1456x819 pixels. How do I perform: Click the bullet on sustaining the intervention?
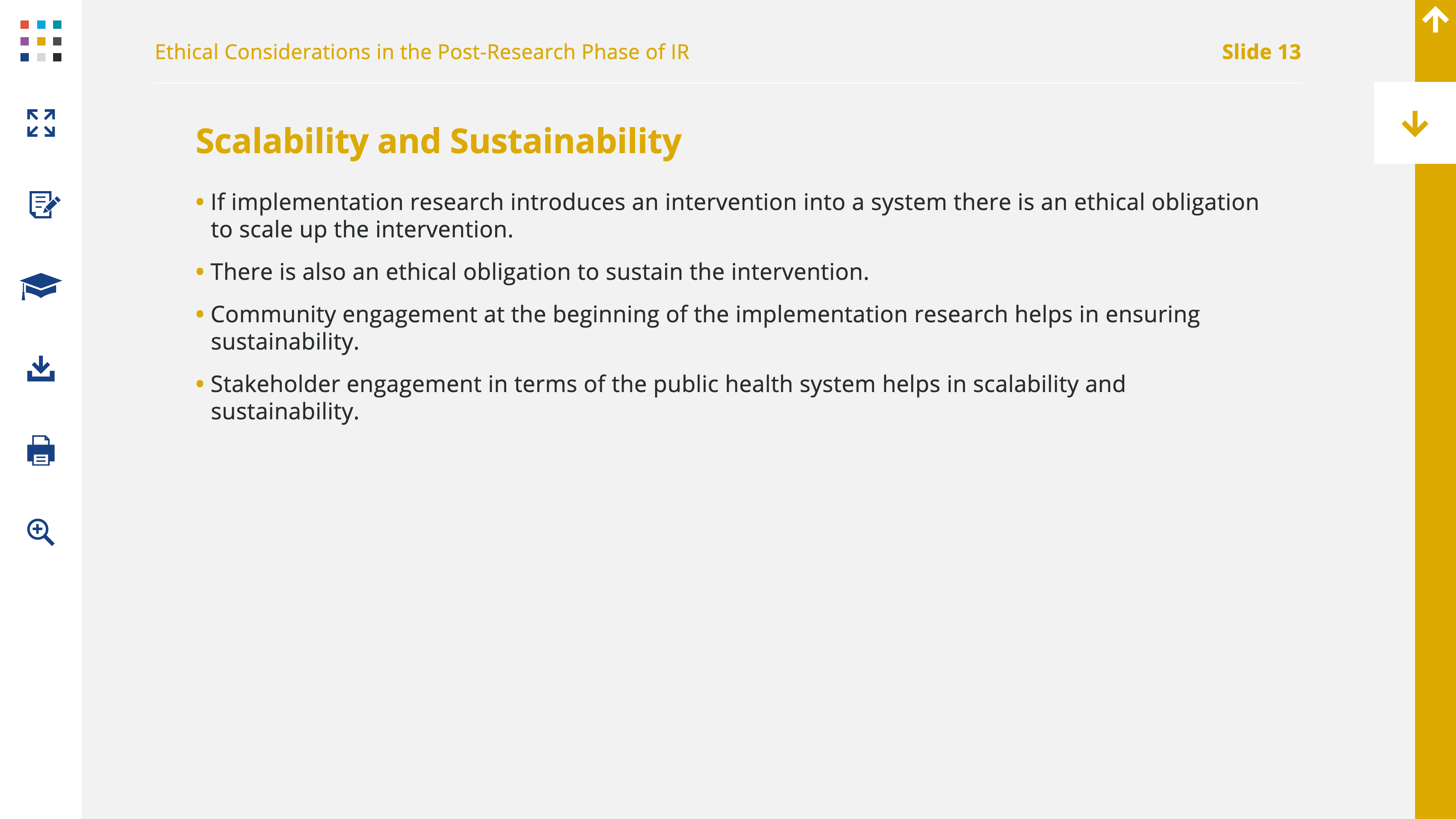(532, 272)
